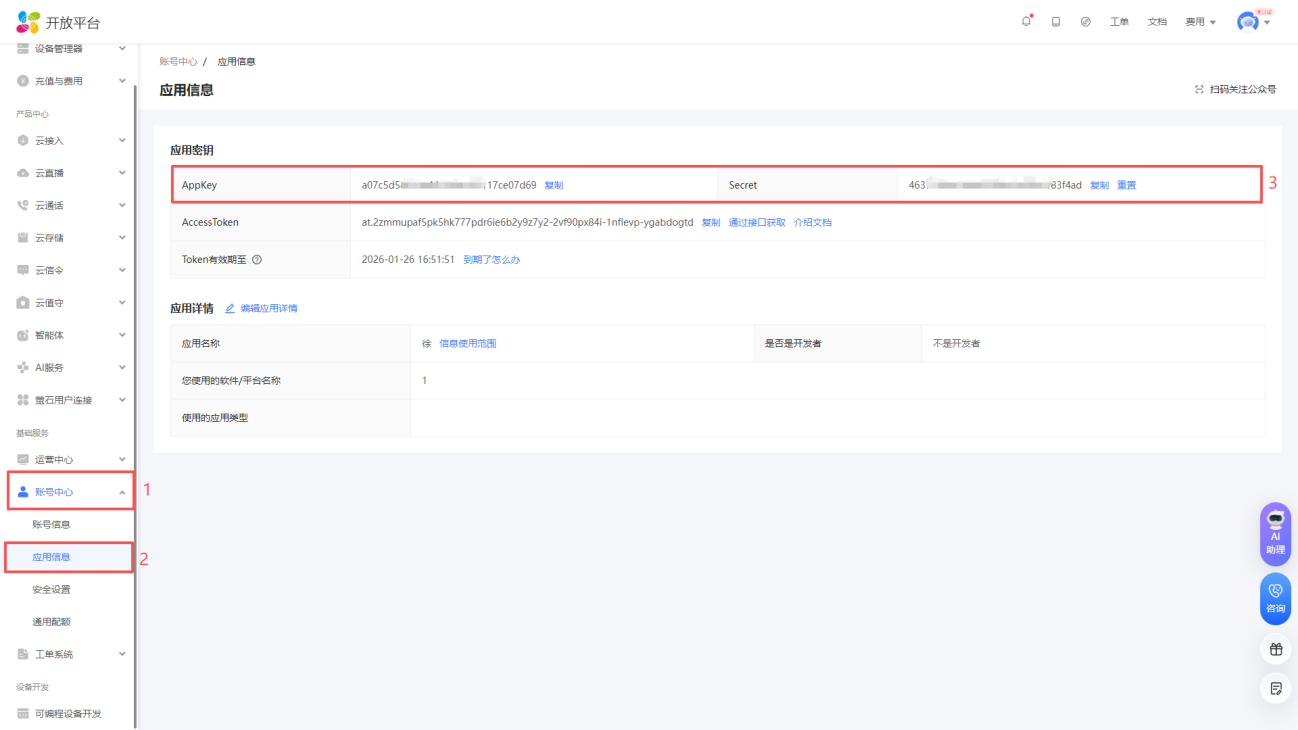Click the feedback note icon at bottom right
The image size is (1298, 730).
1276,688
